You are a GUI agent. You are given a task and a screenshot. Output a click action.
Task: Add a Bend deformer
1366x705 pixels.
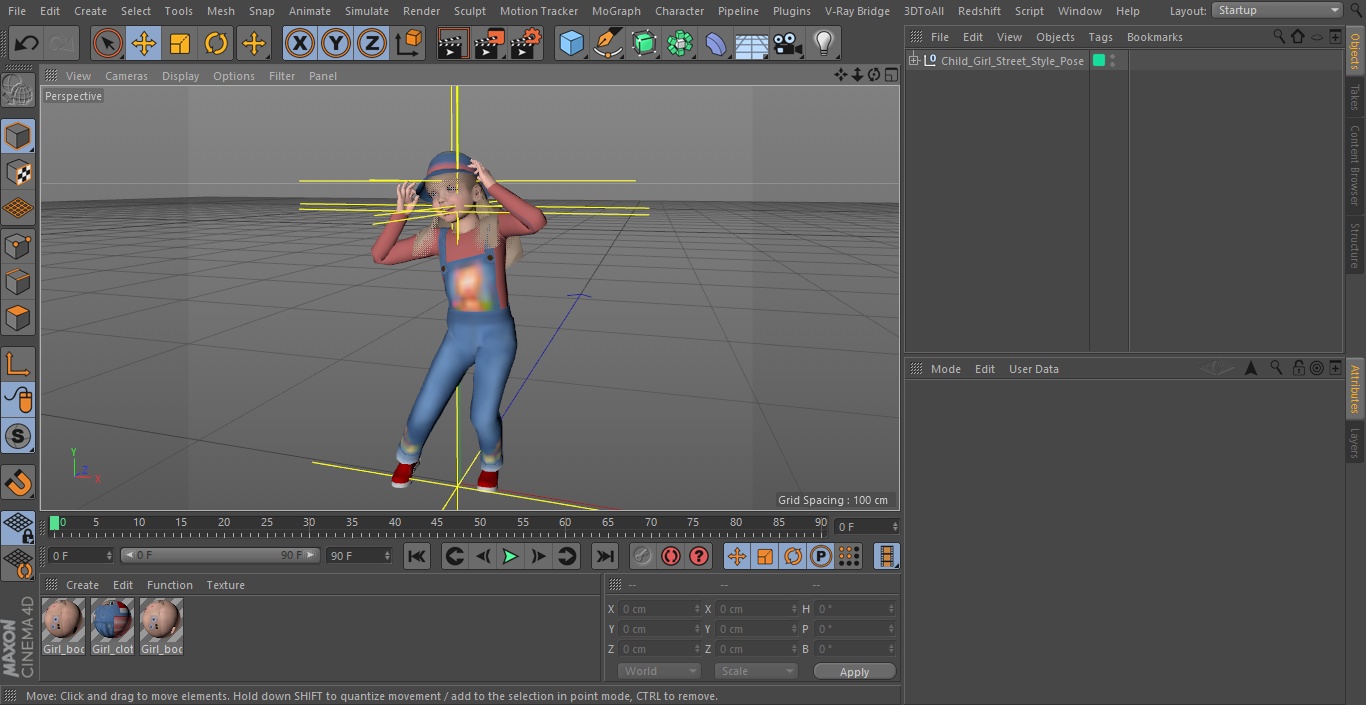[716, 43]
